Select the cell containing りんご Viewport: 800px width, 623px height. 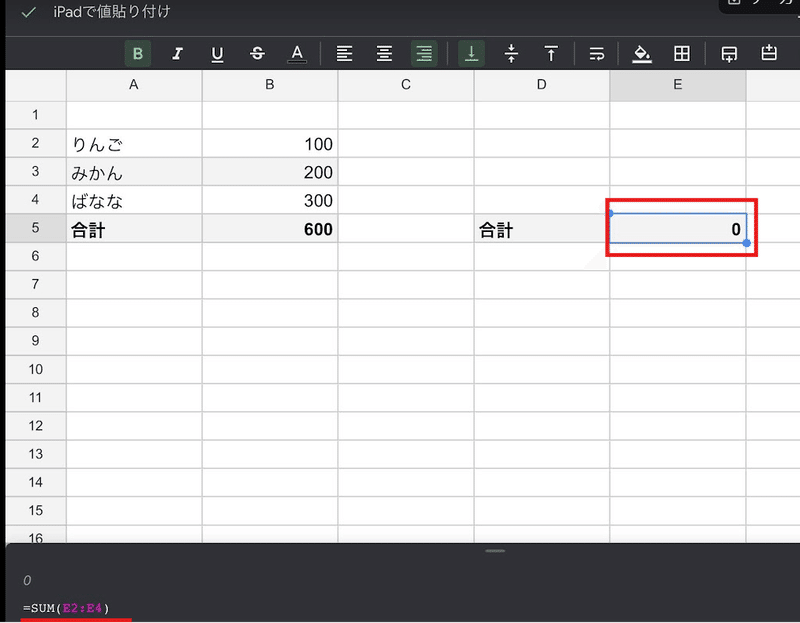(134, 143)
